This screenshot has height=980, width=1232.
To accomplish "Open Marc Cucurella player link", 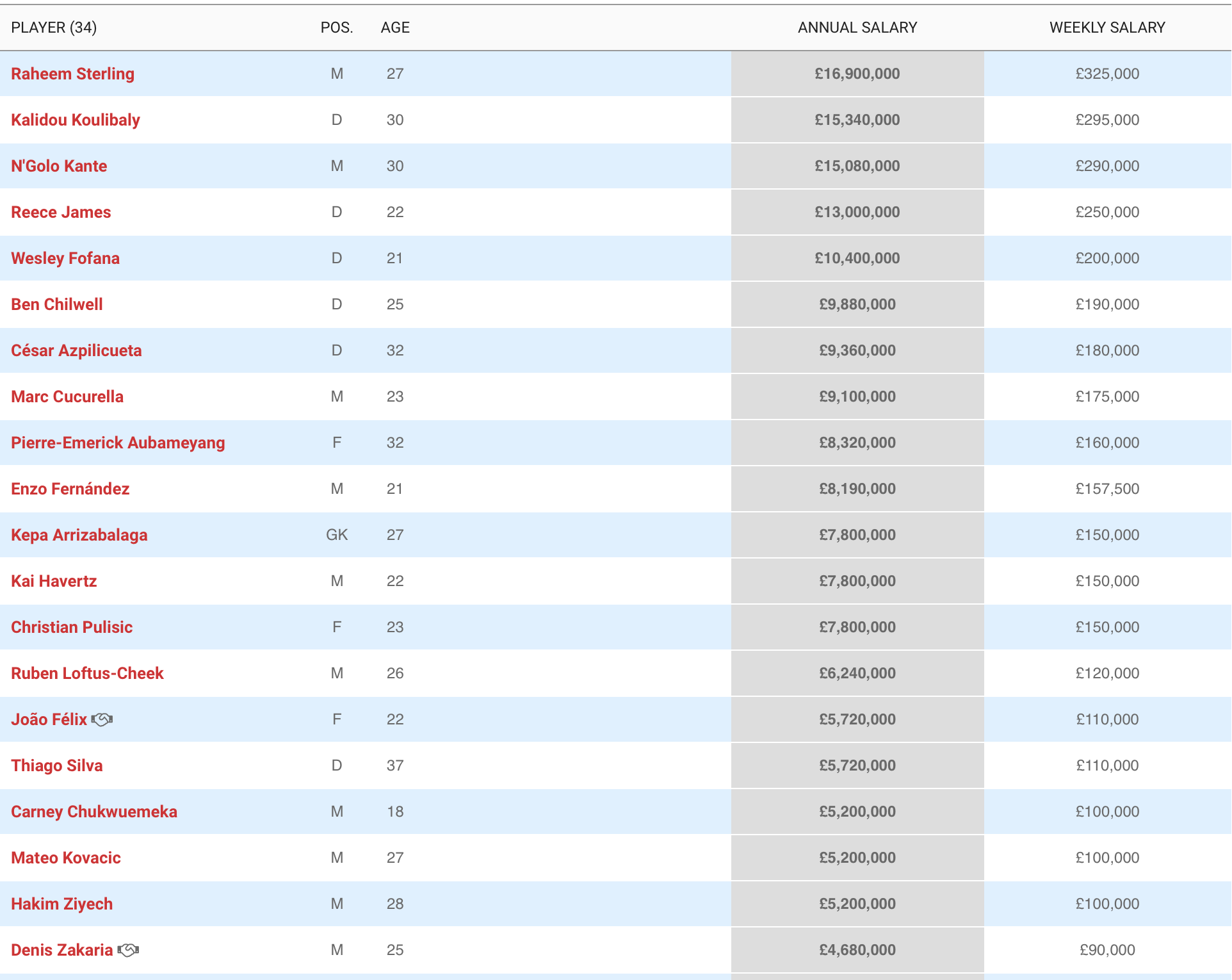I will point(67,396).
